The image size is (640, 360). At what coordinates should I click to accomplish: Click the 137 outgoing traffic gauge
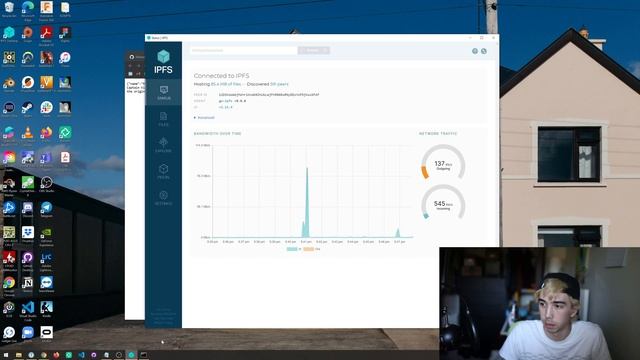(443, 162)
